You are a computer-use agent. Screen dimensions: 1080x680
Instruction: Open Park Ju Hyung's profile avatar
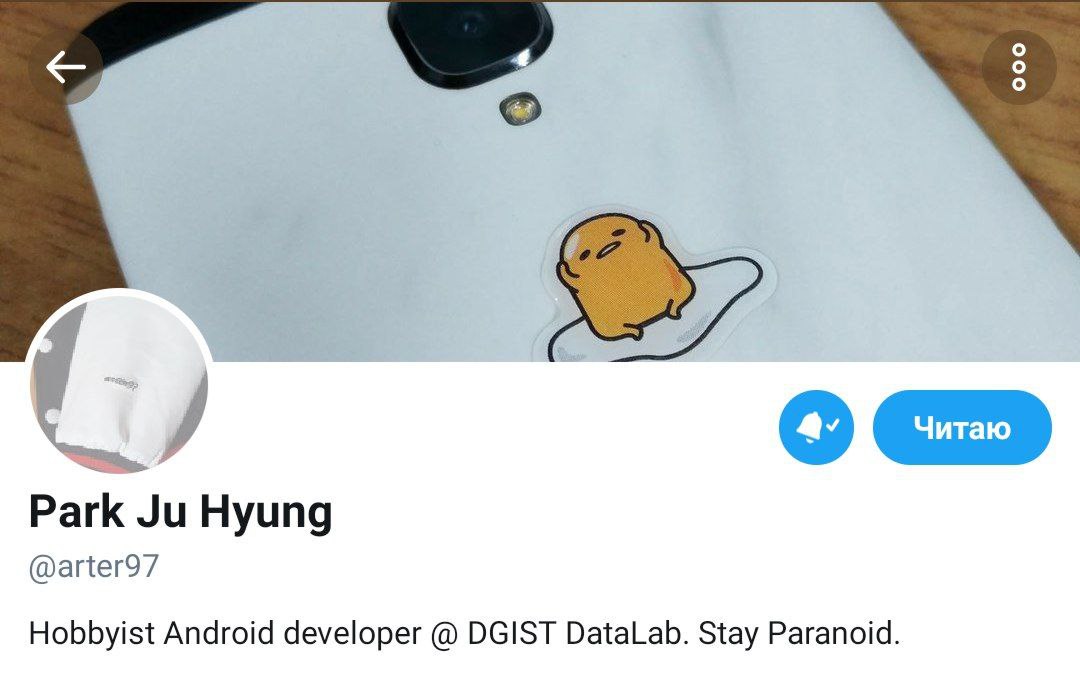pyautogui.click(x=118, y=382)
